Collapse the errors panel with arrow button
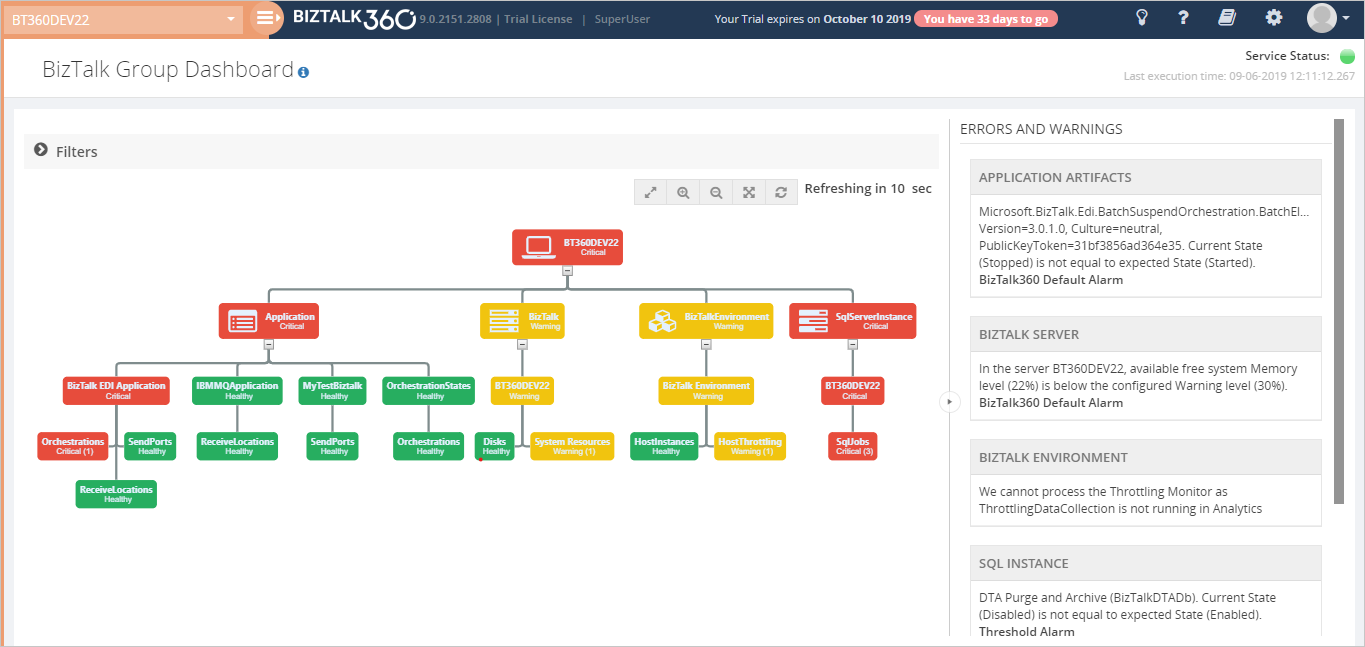The height and width of the screenshot is (647, 1365). [948, 402]
